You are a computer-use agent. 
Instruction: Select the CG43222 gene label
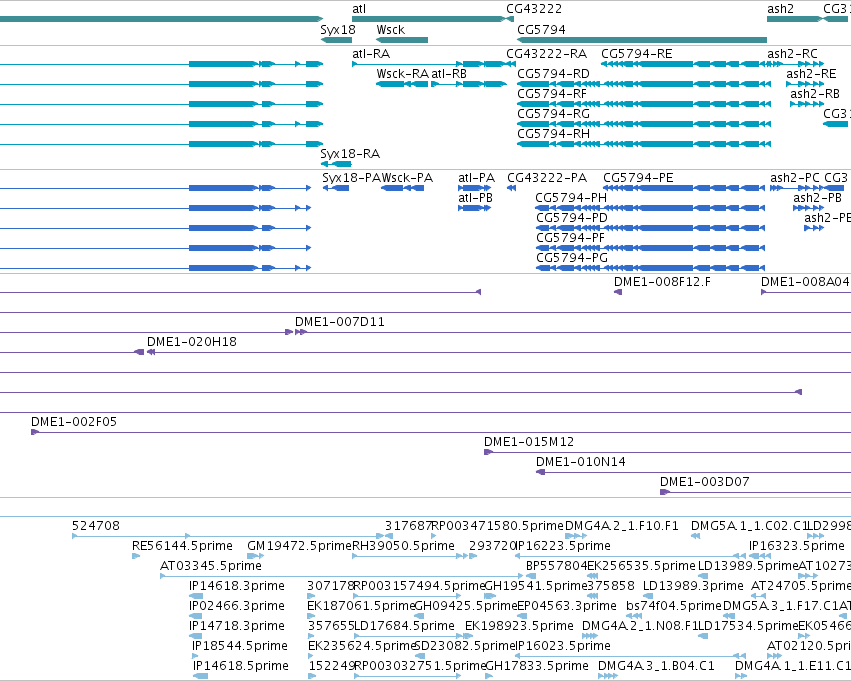point(534,9)
